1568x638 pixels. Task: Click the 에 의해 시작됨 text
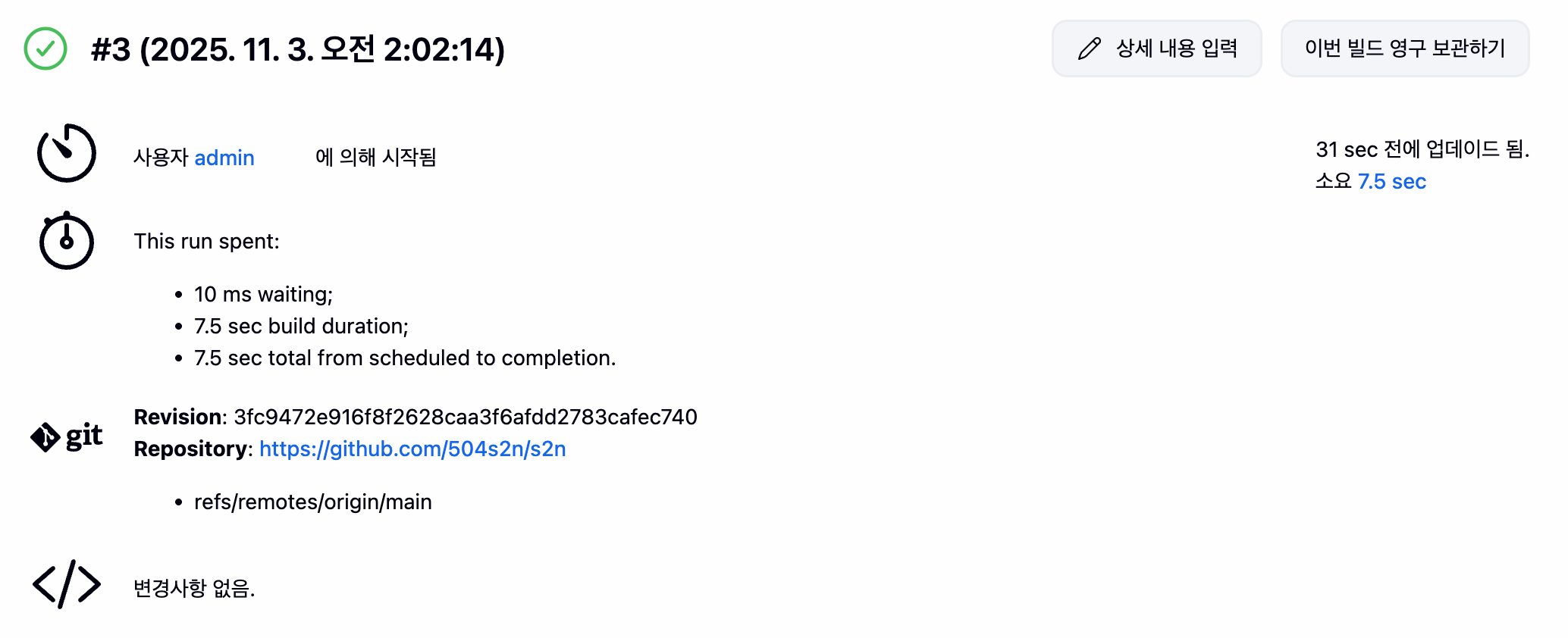coord(375,158)
